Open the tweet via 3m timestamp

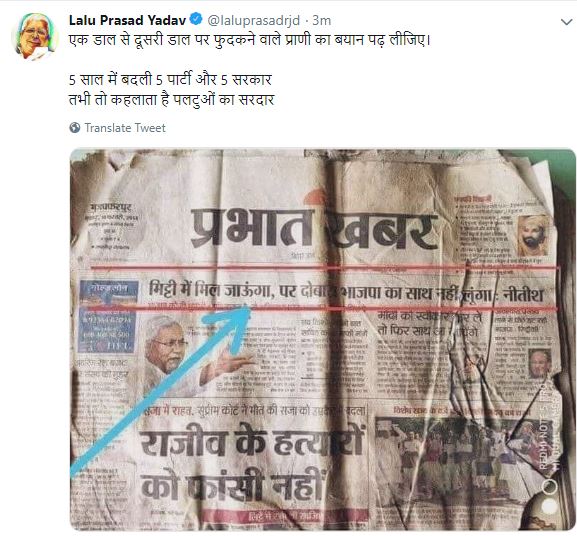322,20
